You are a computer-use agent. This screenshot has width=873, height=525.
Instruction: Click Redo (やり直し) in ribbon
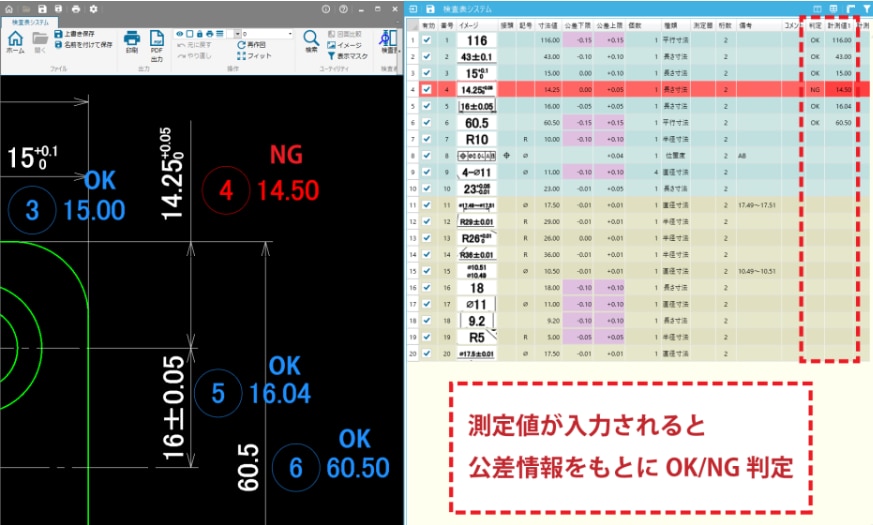(x=194, y=56)
